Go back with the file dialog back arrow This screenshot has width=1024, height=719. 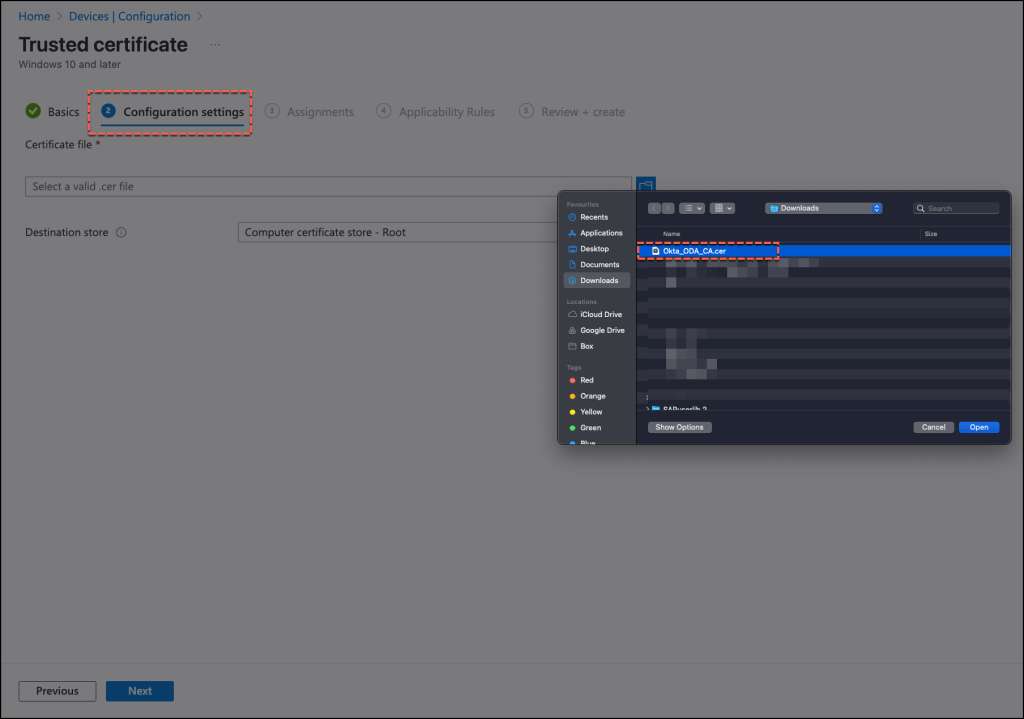(x=654, y=208)
